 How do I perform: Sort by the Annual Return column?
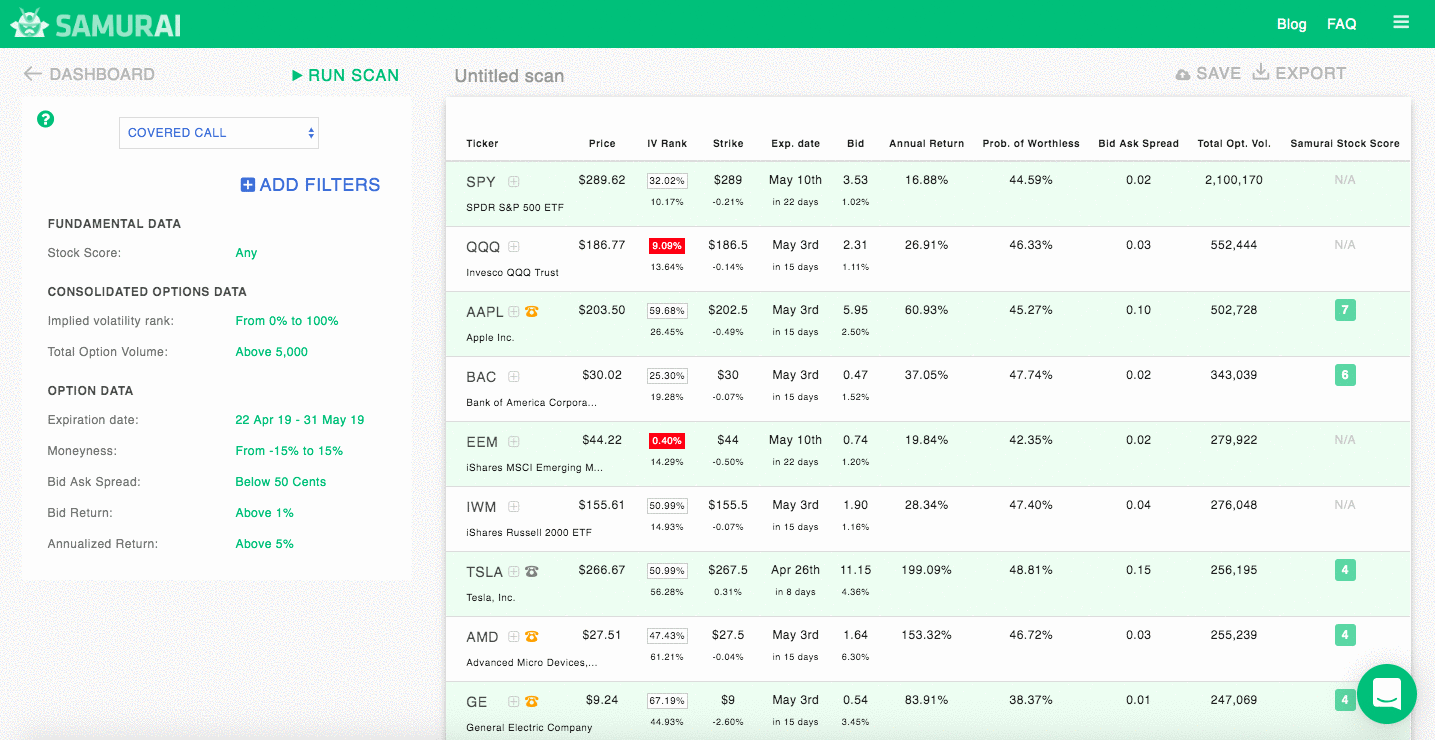pos(927,144)
